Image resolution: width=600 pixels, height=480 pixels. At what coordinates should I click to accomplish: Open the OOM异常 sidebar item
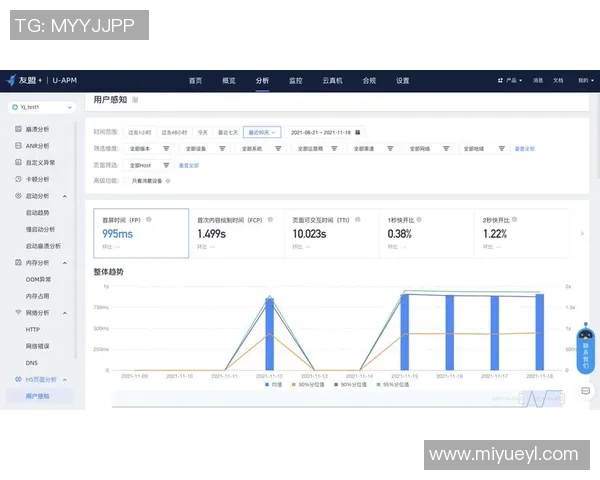[x=38, y=279]
